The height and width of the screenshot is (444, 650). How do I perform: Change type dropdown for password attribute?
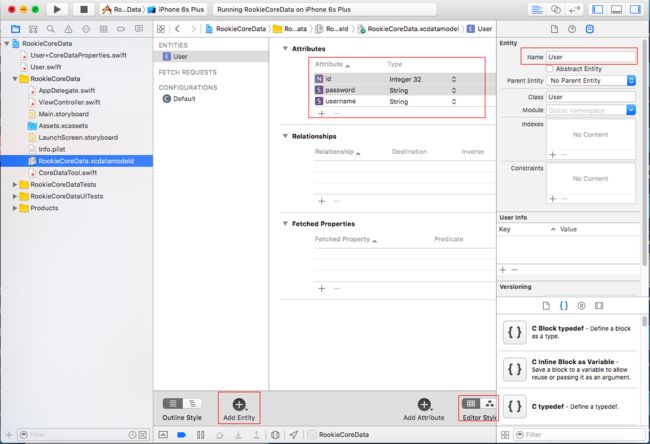tap(454, 90)
